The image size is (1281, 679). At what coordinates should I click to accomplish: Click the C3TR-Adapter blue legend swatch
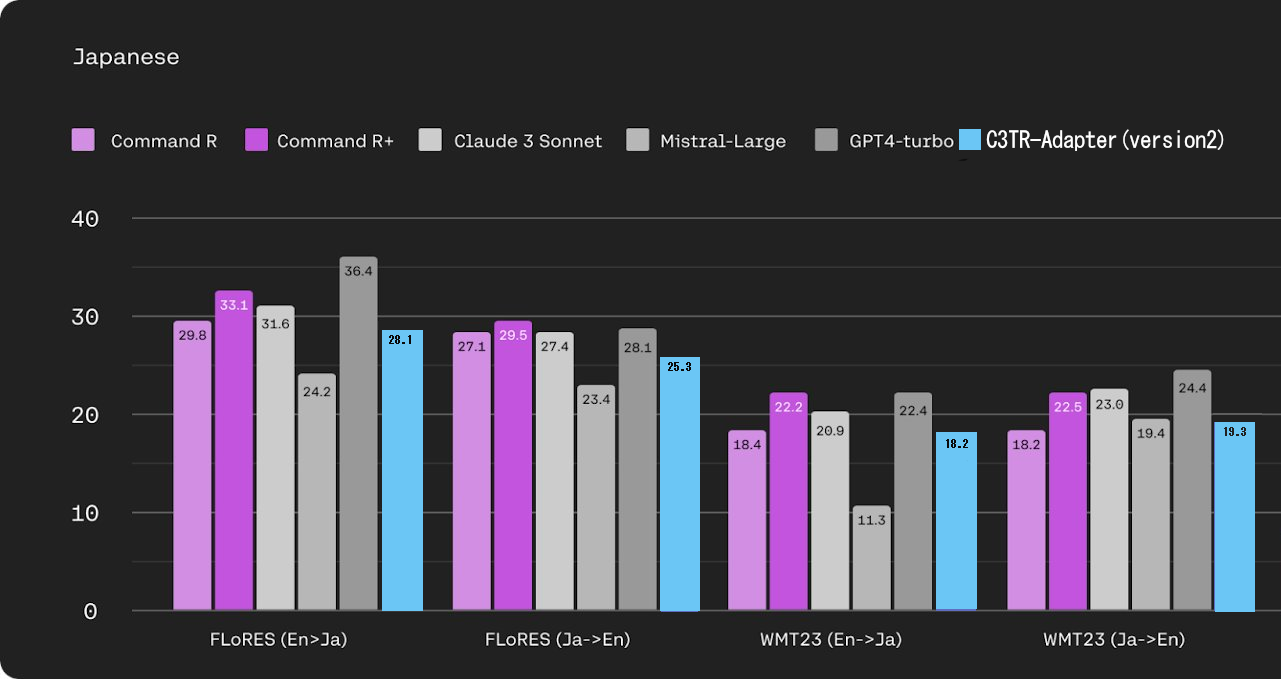coord(970,140)
